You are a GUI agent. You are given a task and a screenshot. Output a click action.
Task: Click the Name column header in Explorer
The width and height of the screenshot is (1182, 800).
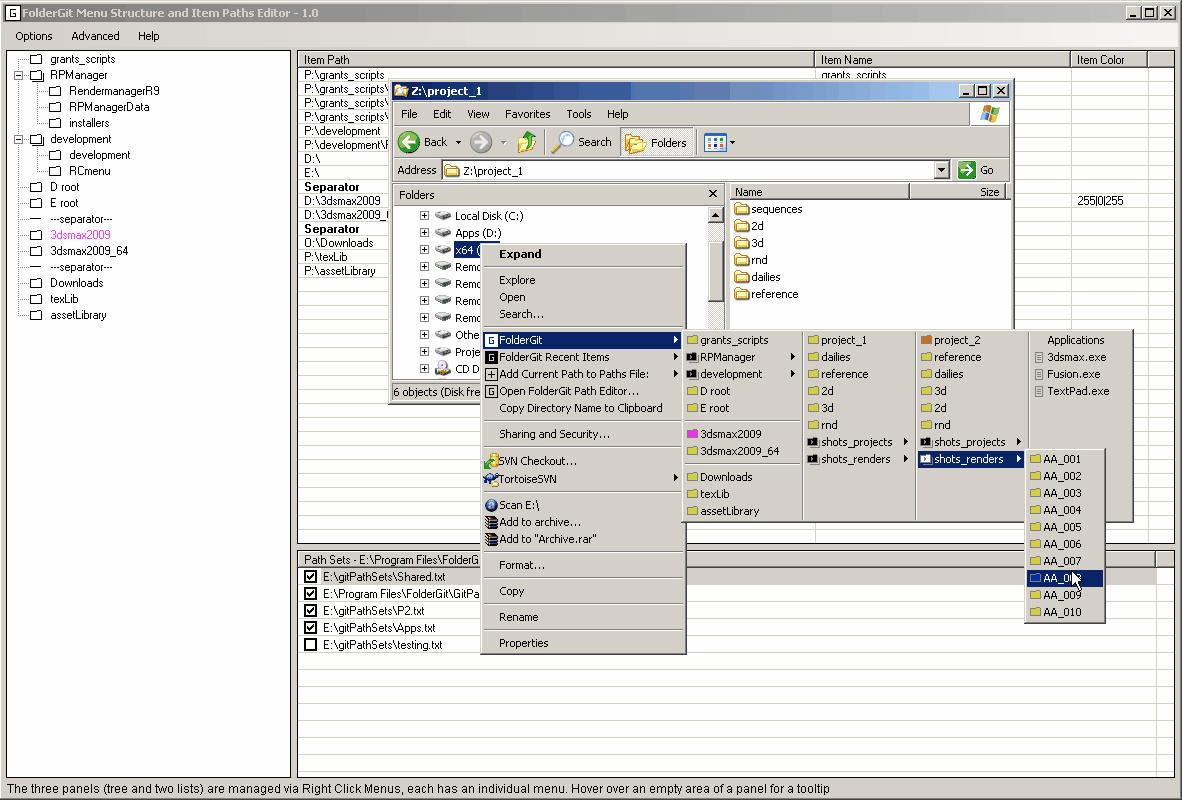819,192
